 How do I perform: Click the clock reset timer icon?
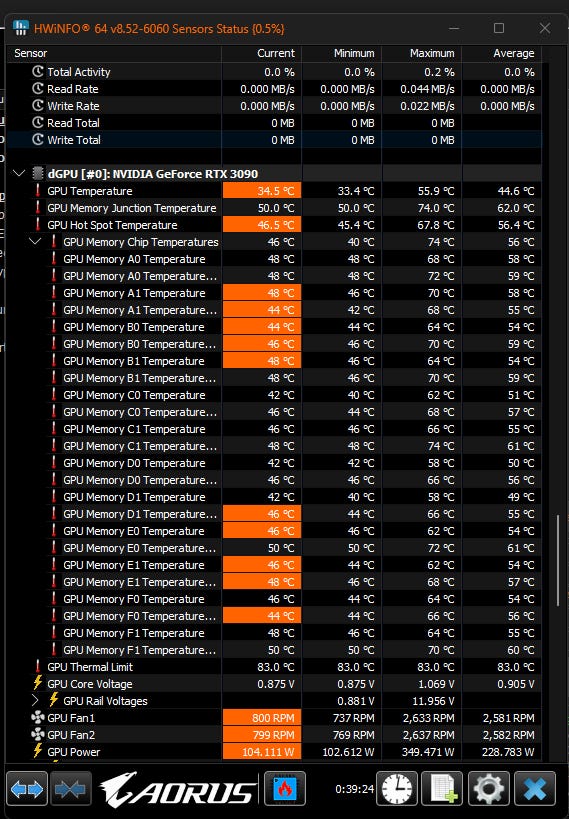[x=397, y=789]
